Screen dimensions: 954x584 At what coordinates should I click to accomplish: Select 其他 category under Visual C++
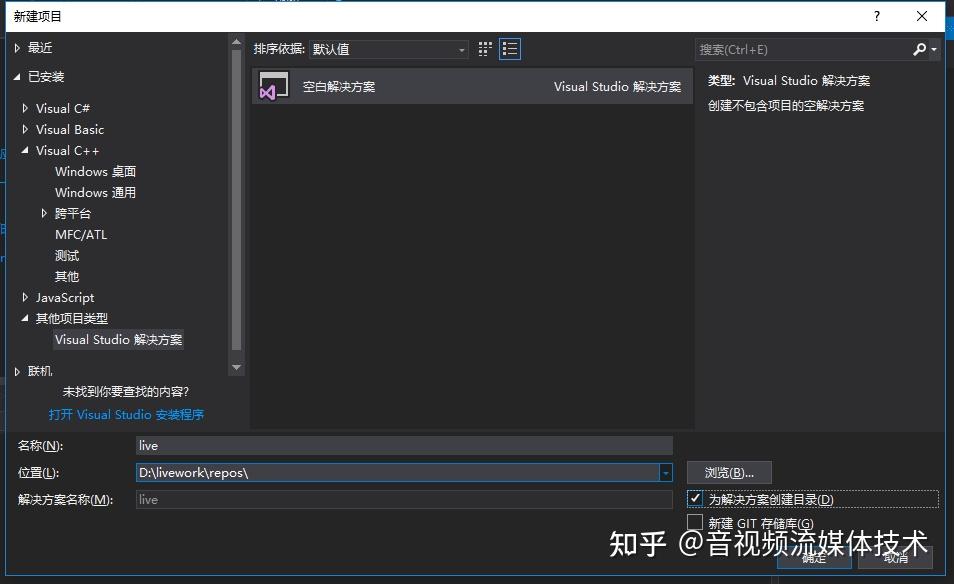(x=67, y=276)
